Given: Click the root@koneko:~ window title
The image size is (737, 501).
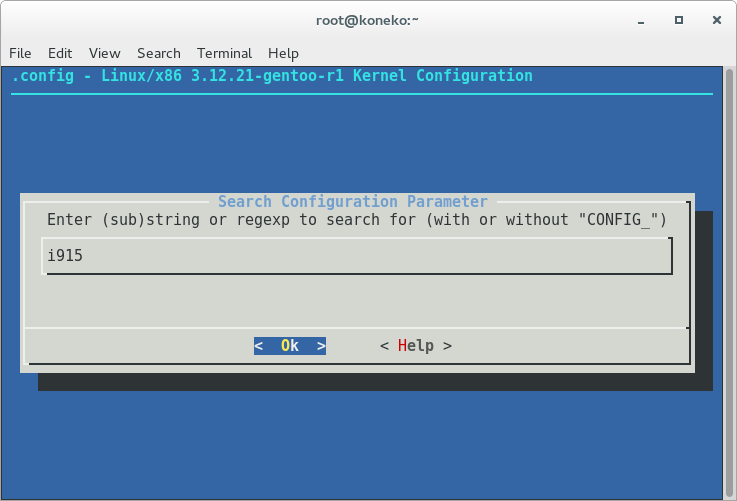Looking at the screenshot, I should (367, 21).
